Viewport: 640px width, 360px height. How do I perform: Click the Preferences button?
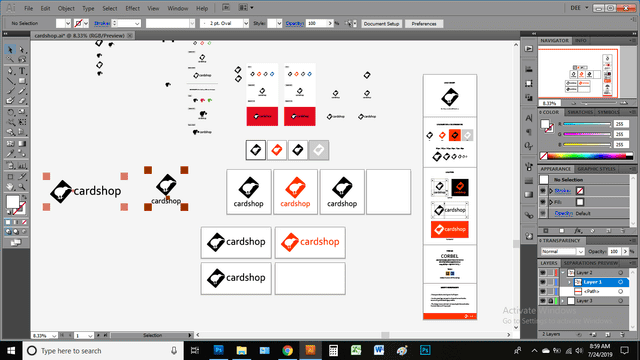(424, 24)
